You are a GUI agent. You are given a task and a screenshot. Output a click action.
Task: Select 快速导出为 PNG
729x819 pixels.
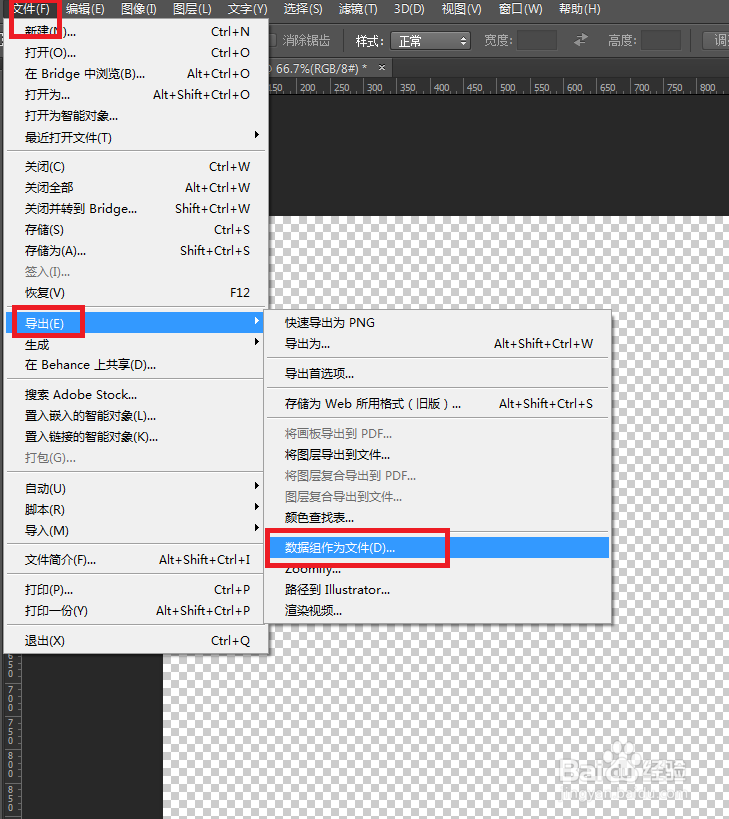pyautogui.click(x=438, y=323)
